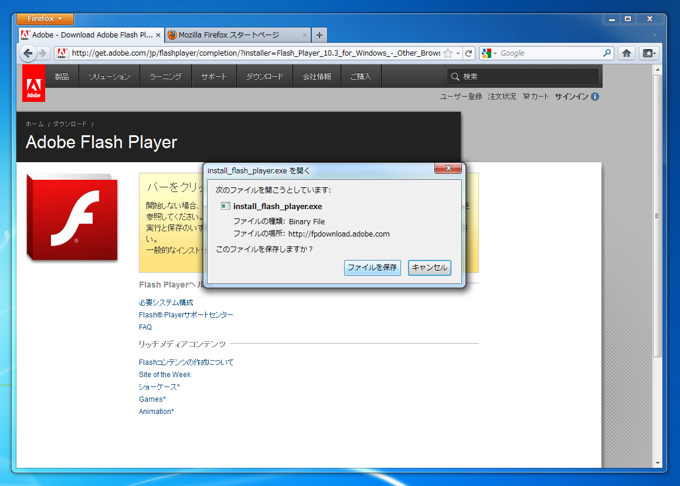
Task: Click the Firefox back arrow button
Action: coord(28,53)
